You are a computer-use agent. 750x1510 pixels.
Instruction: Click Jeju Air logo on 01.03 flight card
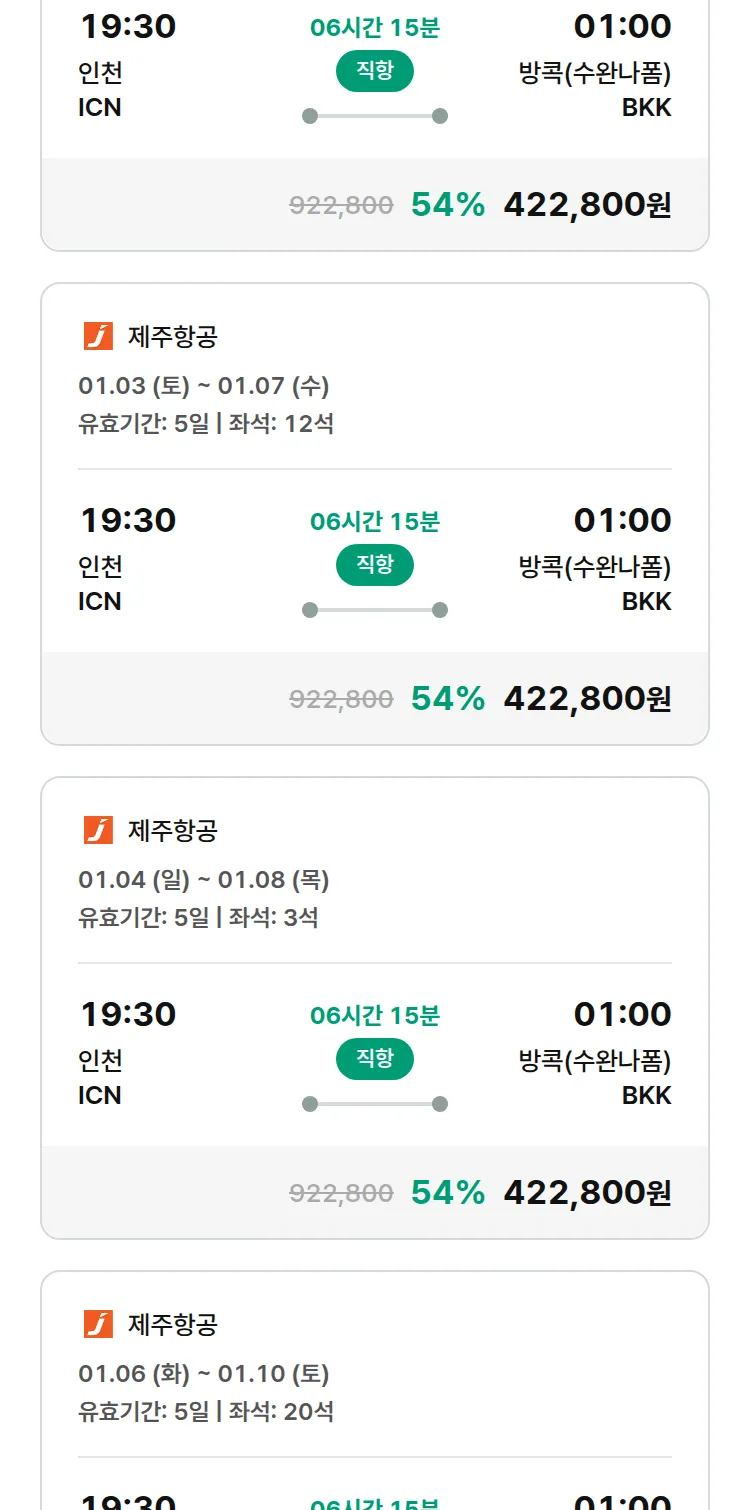[x=98, y=336]
